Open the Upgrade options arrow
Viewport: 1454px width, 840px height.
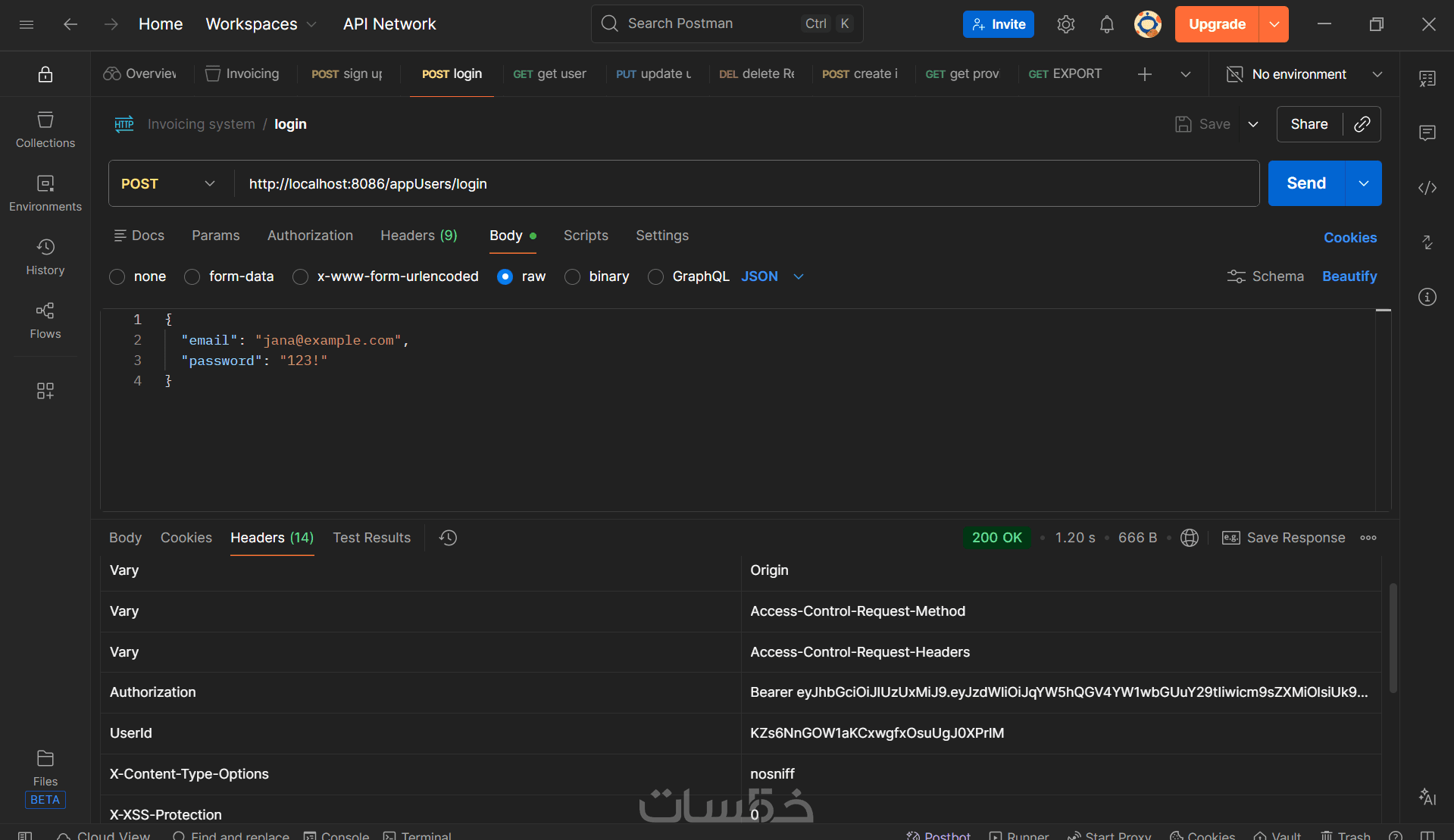pos(1274,24)
